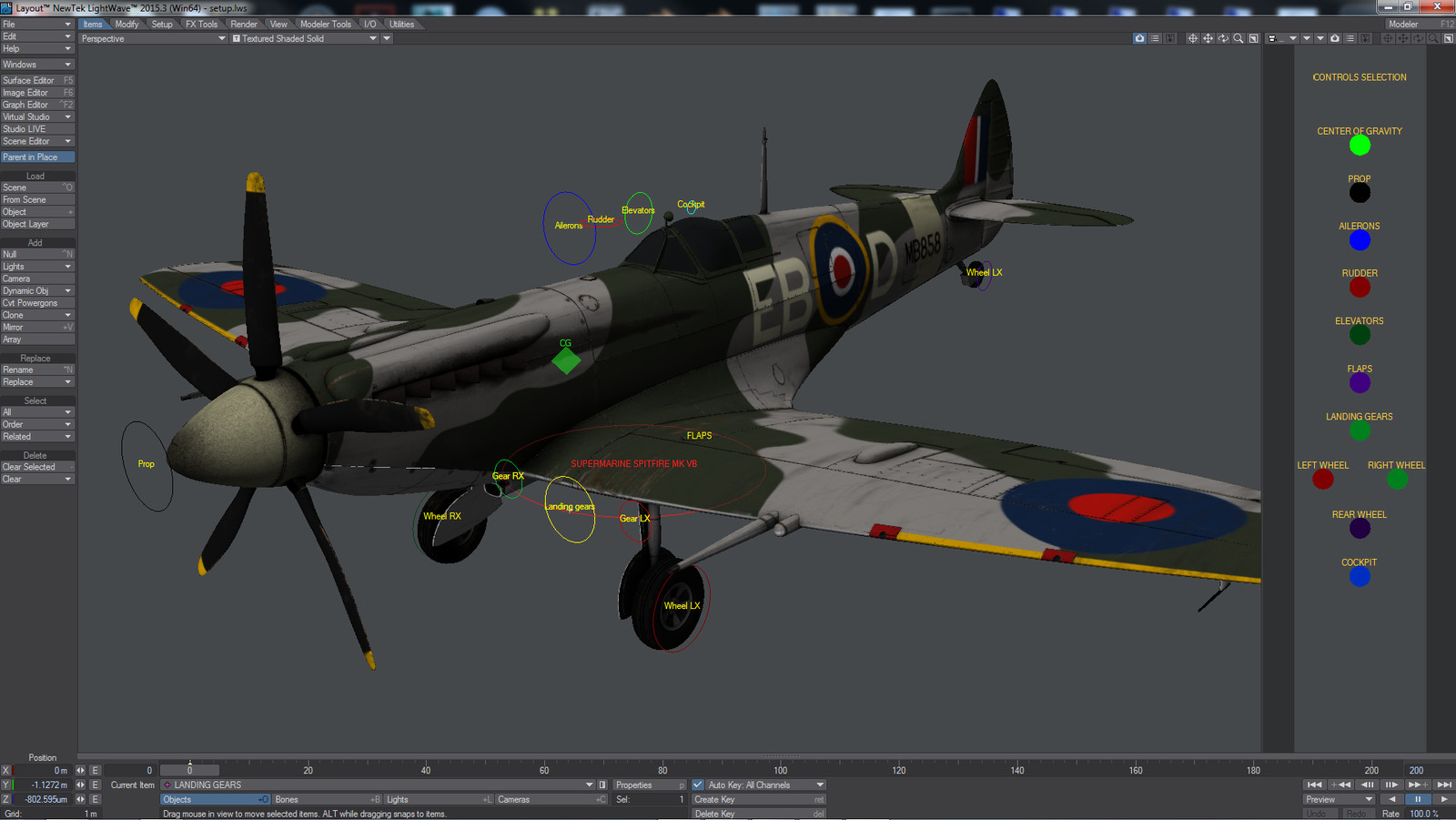Toggle the Y axis channel button
The width and height of the screenshot is (1456, 820).
[x=6, y=785]
